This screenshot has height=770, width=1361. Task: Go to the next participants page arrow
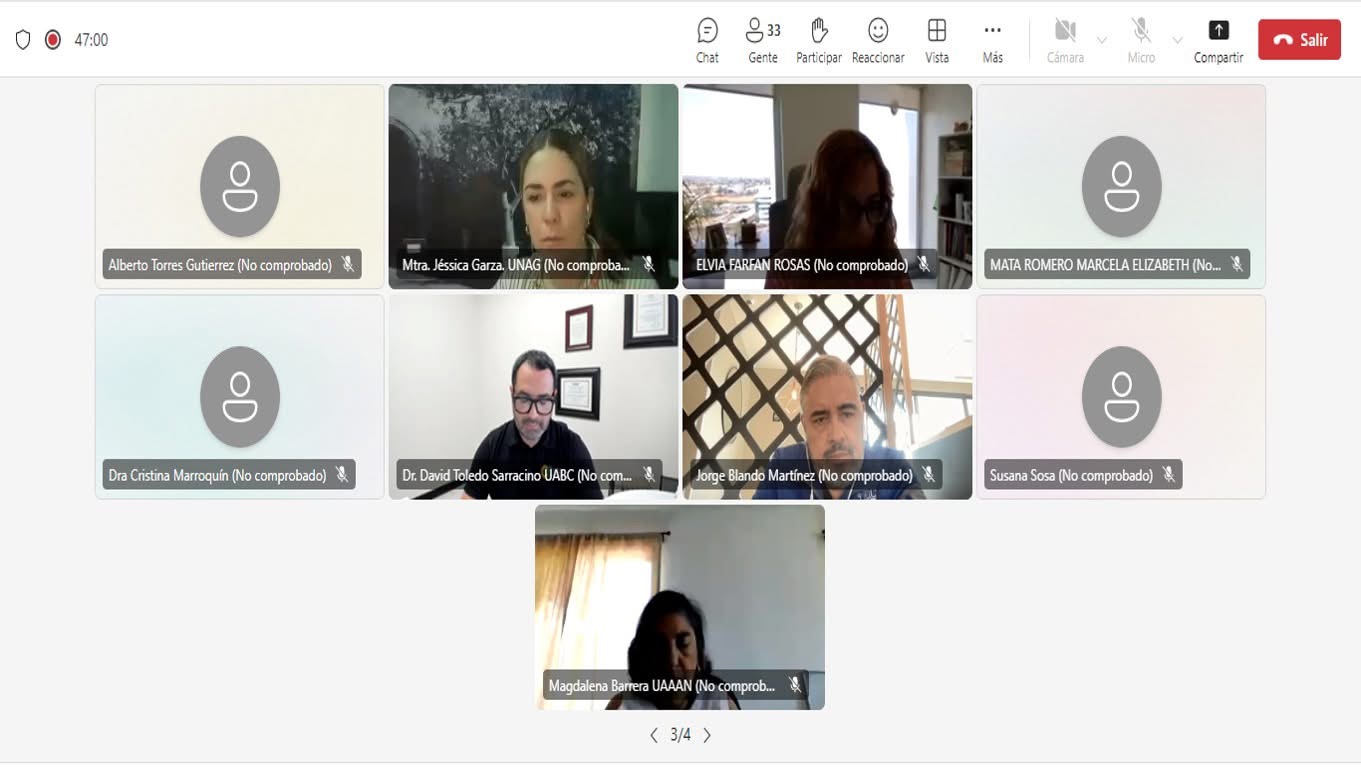[707, 735]
